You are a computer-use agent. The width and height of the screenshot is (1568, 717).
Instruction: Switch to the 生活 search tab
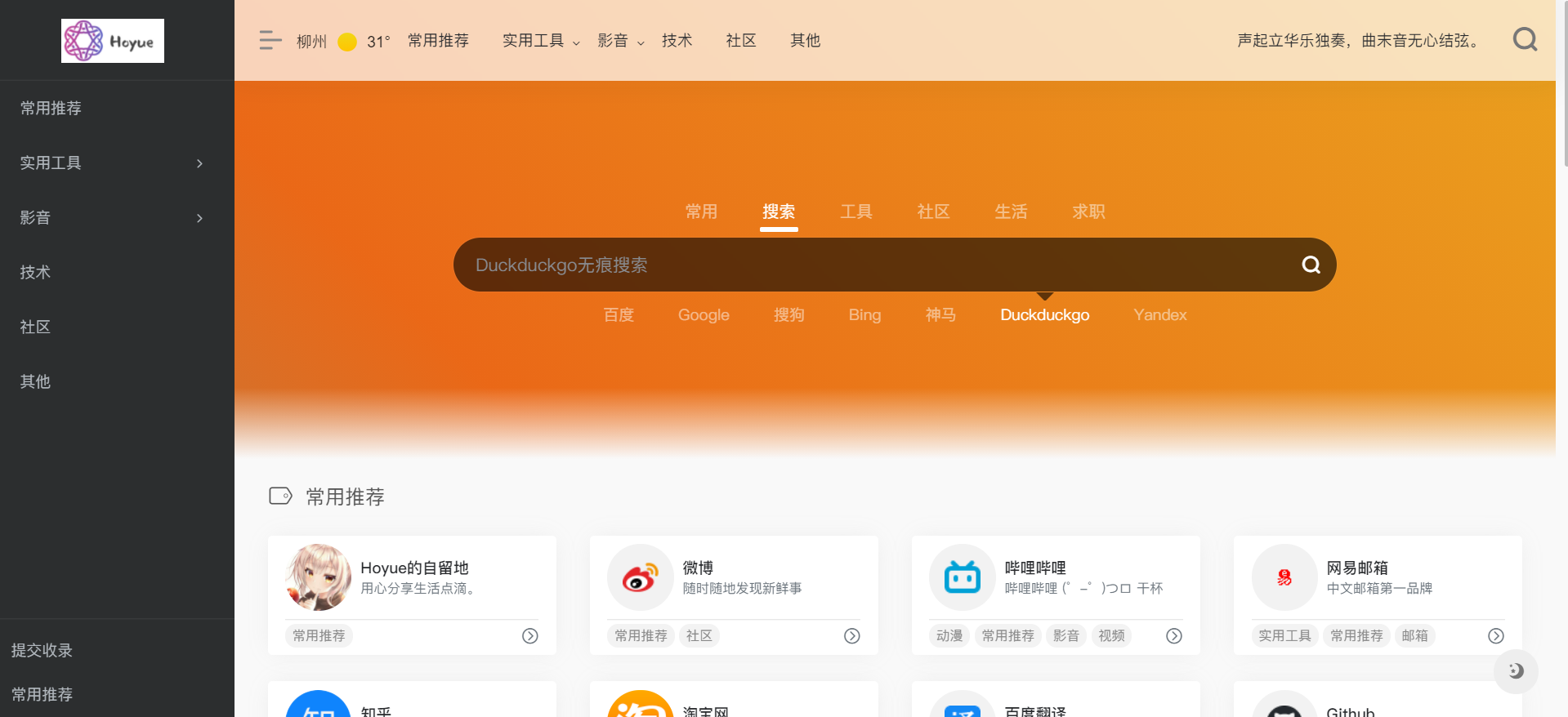pyautogui.click(x=1011, y=212)
